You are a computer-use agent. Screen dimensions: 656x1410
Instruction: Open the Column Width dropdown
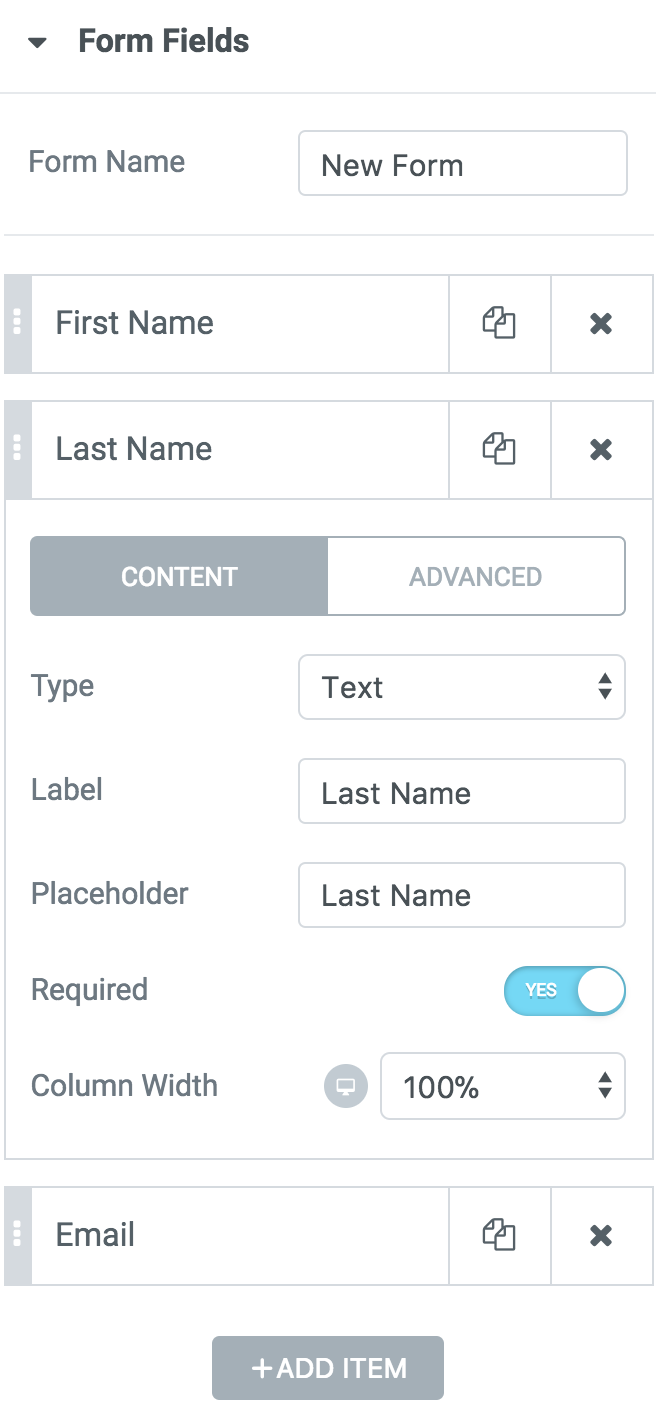point(502,1087)
